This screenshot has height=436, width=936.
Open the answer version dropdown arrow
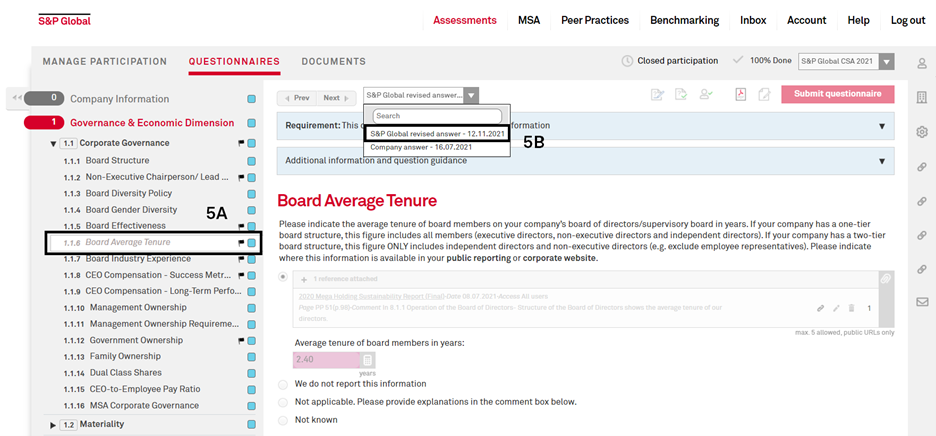pyautogui.click(x=471, y=95)
